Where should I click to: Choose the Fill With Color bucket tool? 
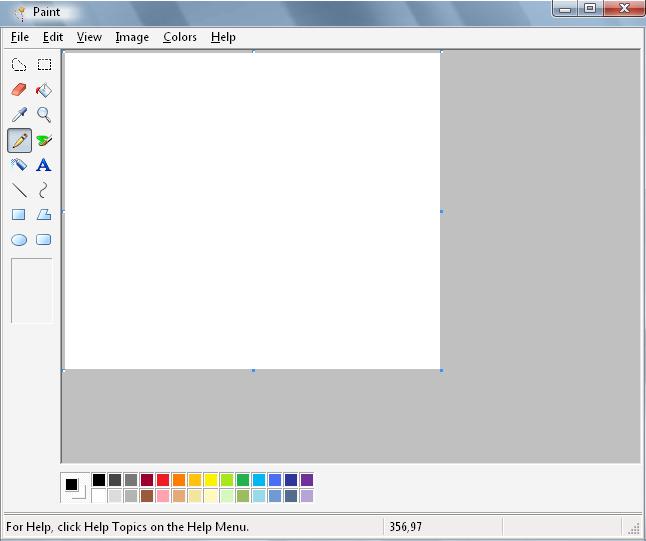click(x=44, y=90)
